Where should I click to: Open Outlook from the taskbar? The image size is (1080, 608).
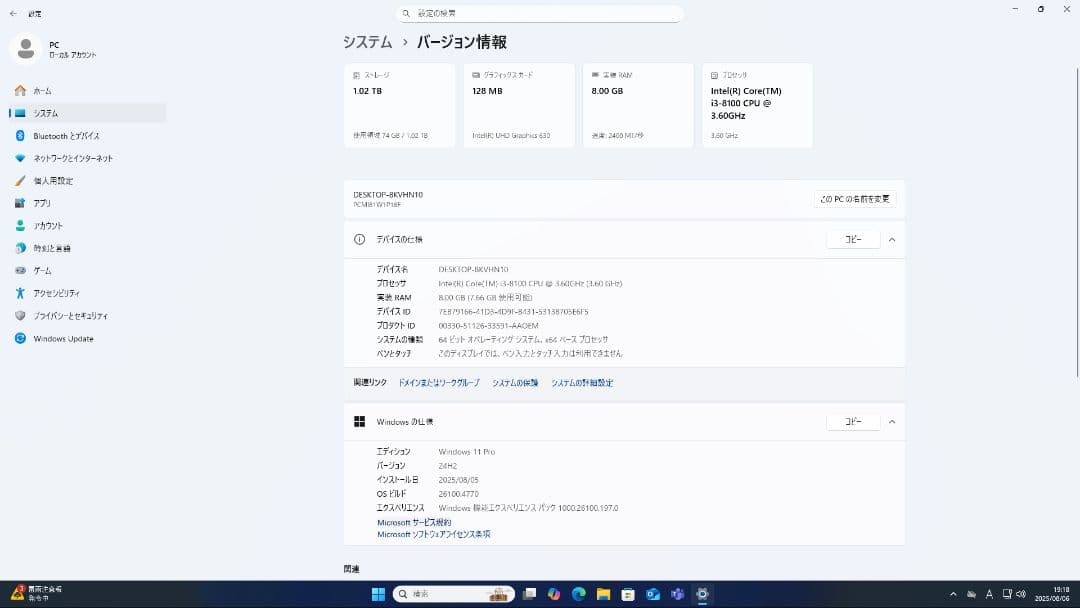pos(651,594)
